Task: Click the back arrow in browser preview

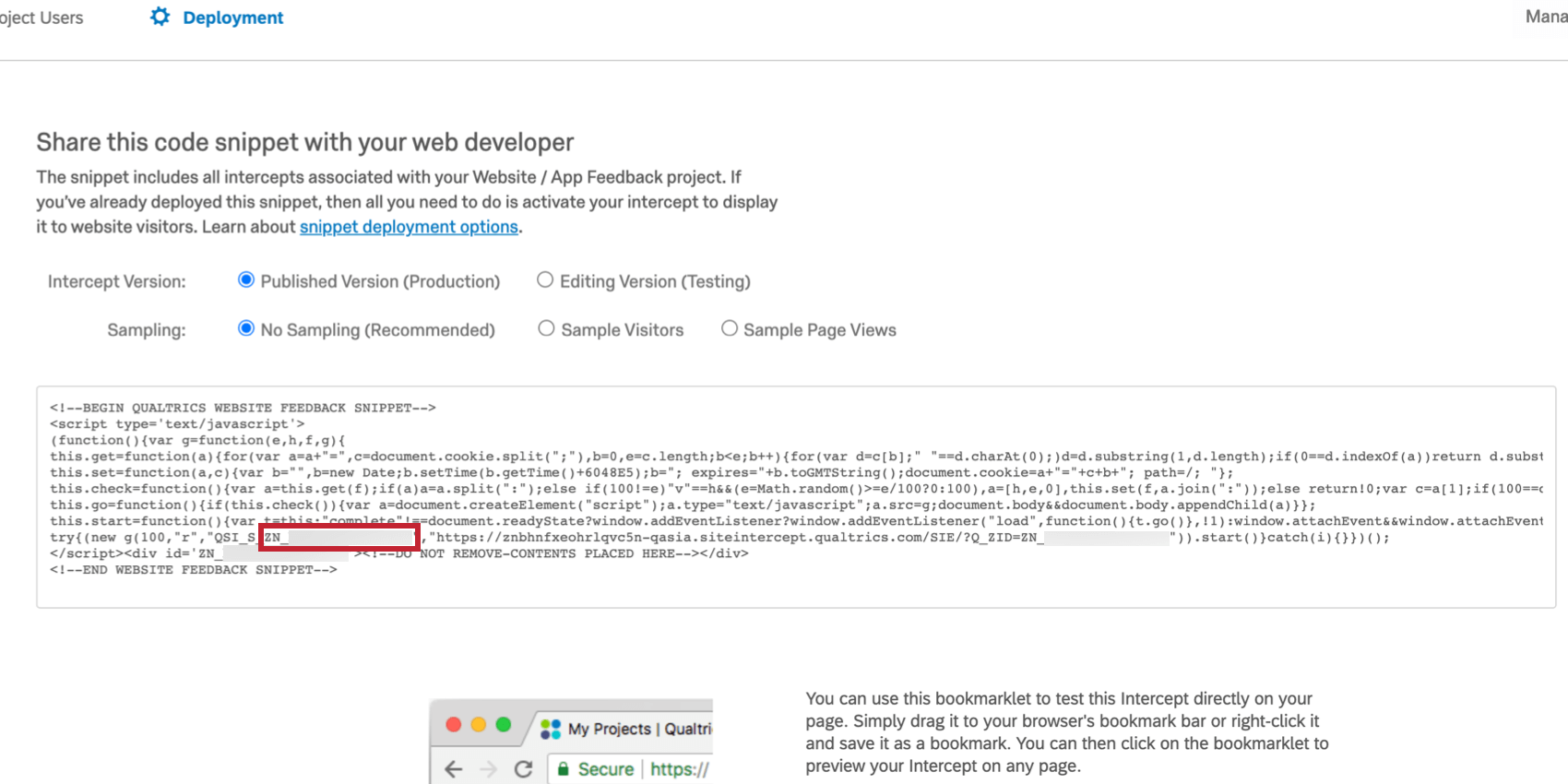Action: point(453,769)
